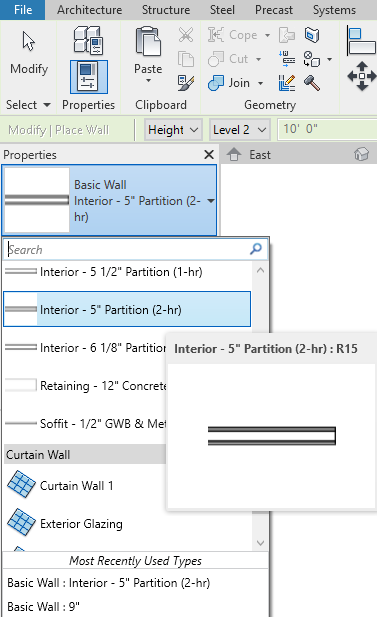377x617 pixels.
Task: Click the Demolish hammer icon
Action: (x=312, y=83)
